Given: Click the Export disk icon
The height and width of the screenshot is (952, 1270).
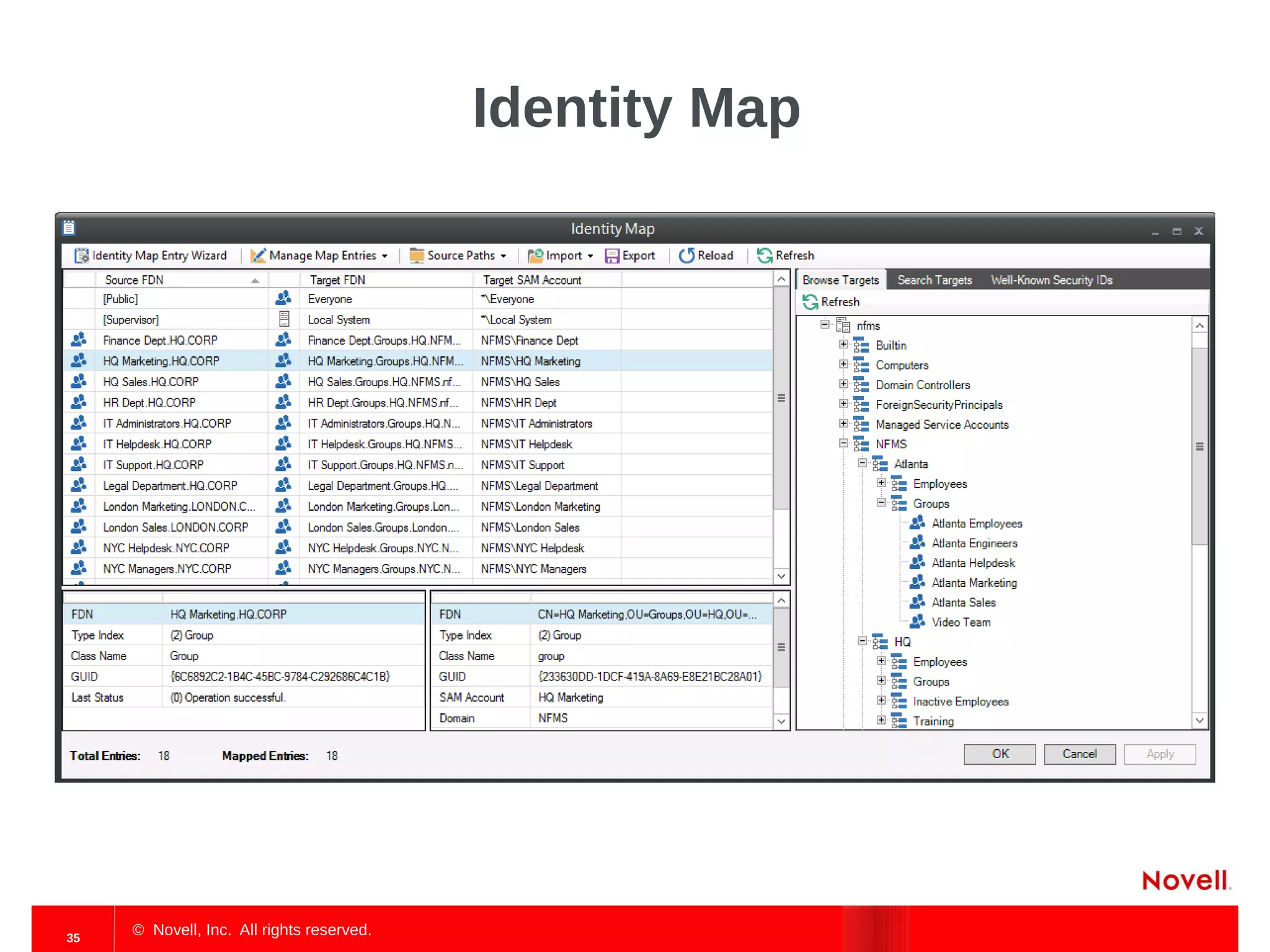Looking at the screenshot, I should (x=612, y=256).
